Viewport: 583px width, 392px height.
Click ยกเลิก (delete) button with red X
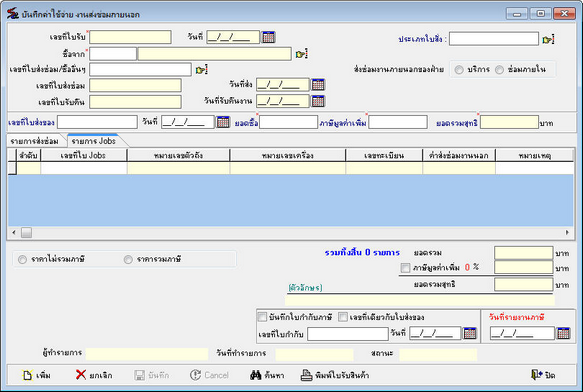pyautogui.click(x=94, y=375)
